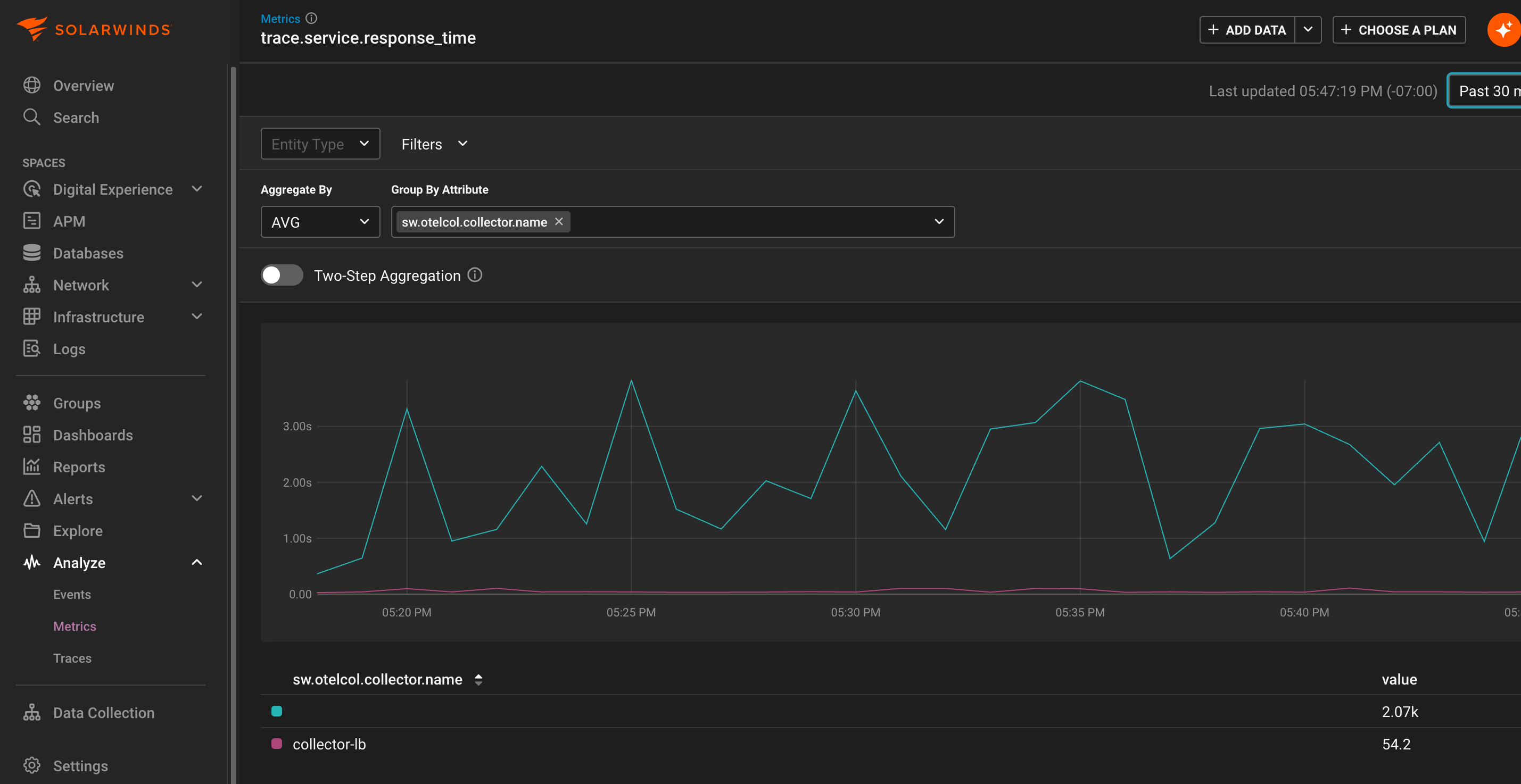The image size is (1521, 784).
Task: Click the Dashboards icon
Action: point(32,435)
